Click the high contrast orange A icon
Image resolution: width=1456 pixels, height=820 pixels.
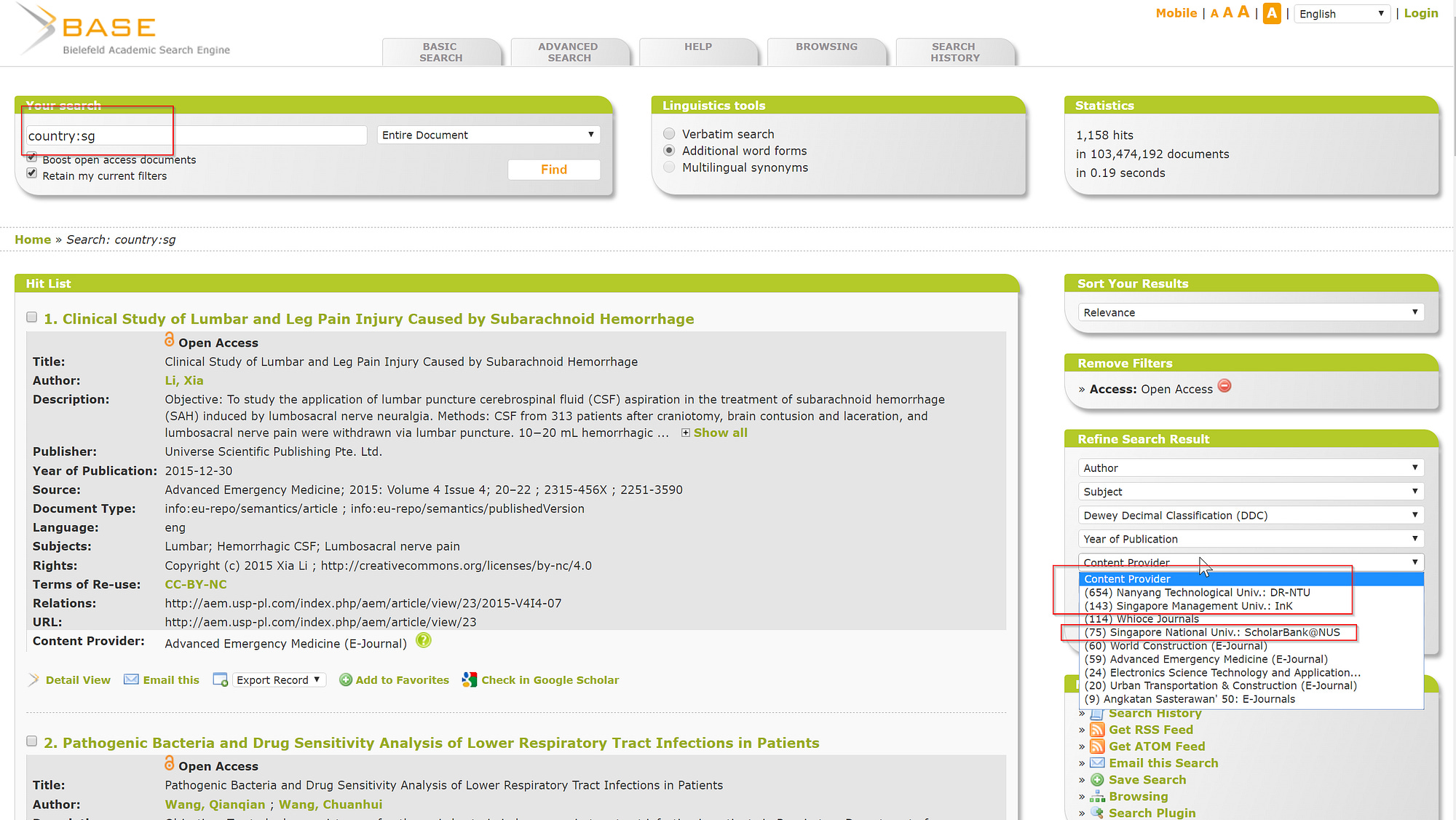1272,13
